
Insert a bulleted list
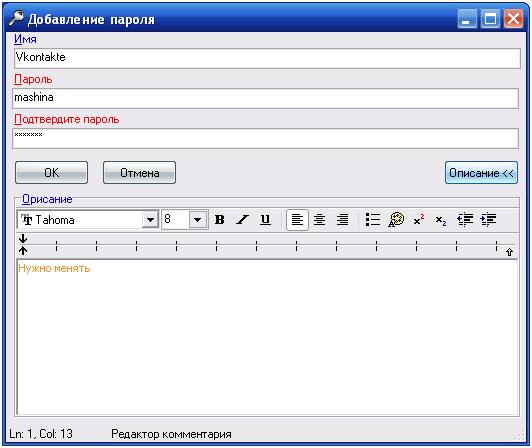pos(373,220)
